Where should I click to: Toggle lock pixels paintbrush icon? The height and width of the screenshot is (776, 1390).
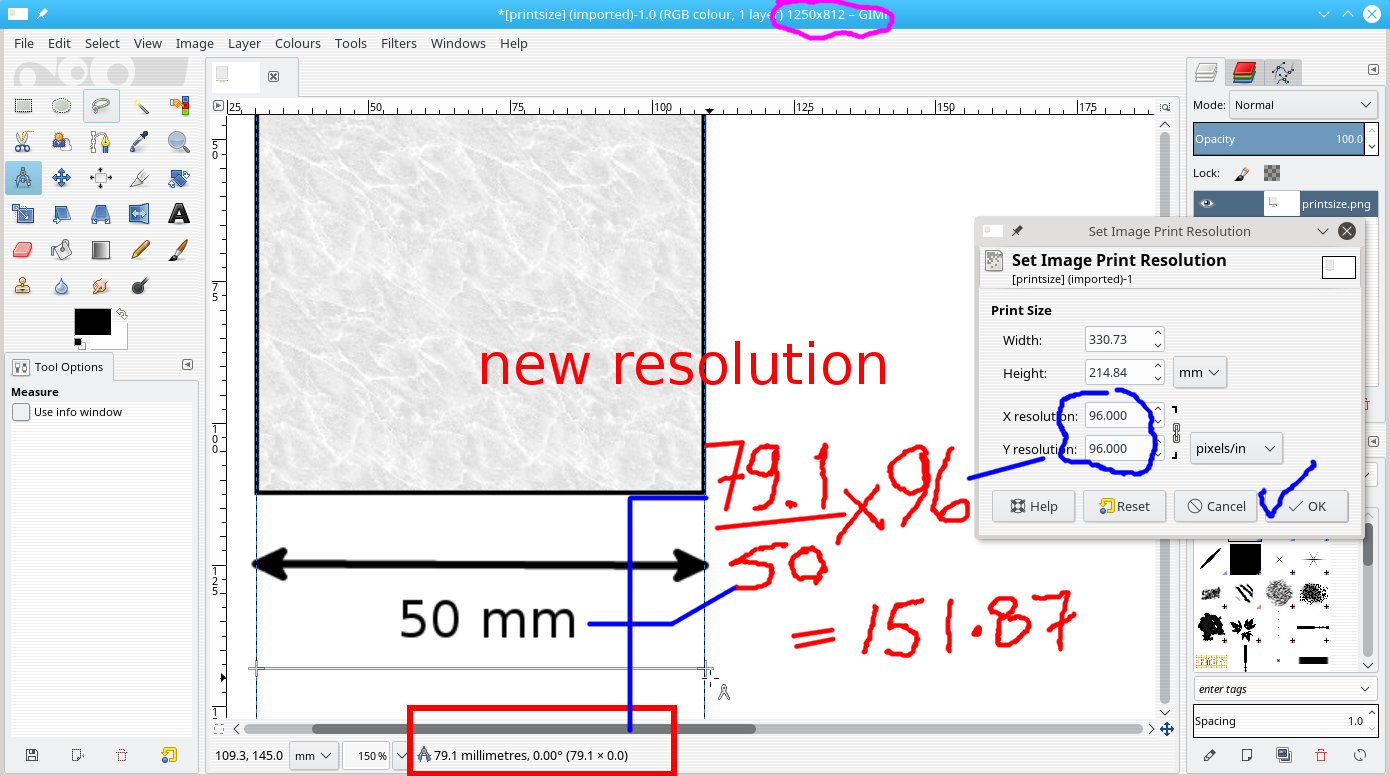[x=1240, y=173]
